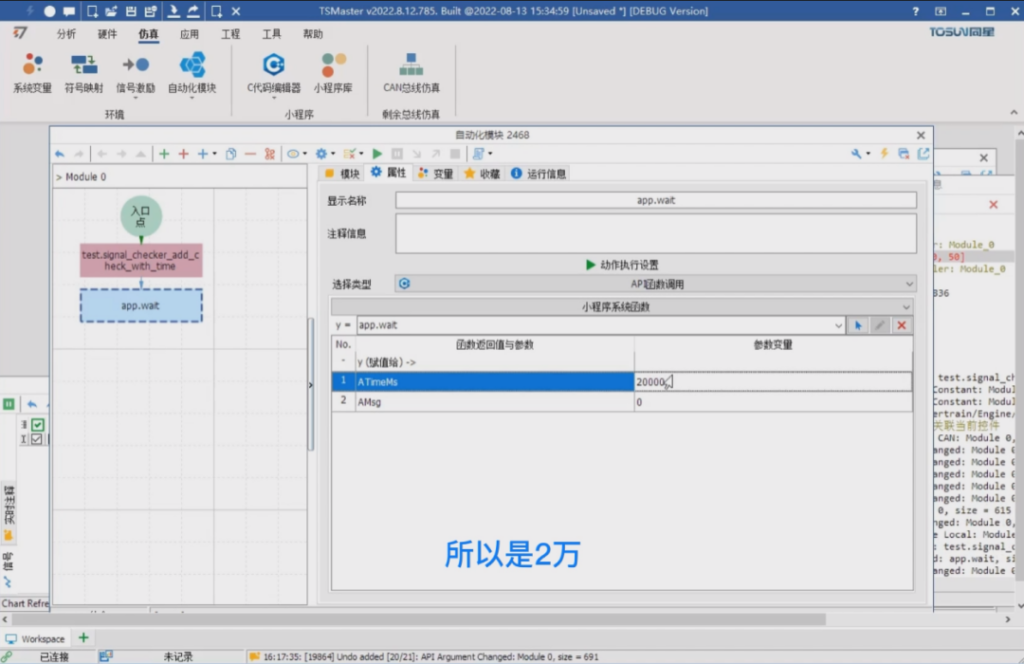Click the copy icon in automation toolbar
Image resolution: width=1024 pixels, height=664 pixels.
[231, 154]
